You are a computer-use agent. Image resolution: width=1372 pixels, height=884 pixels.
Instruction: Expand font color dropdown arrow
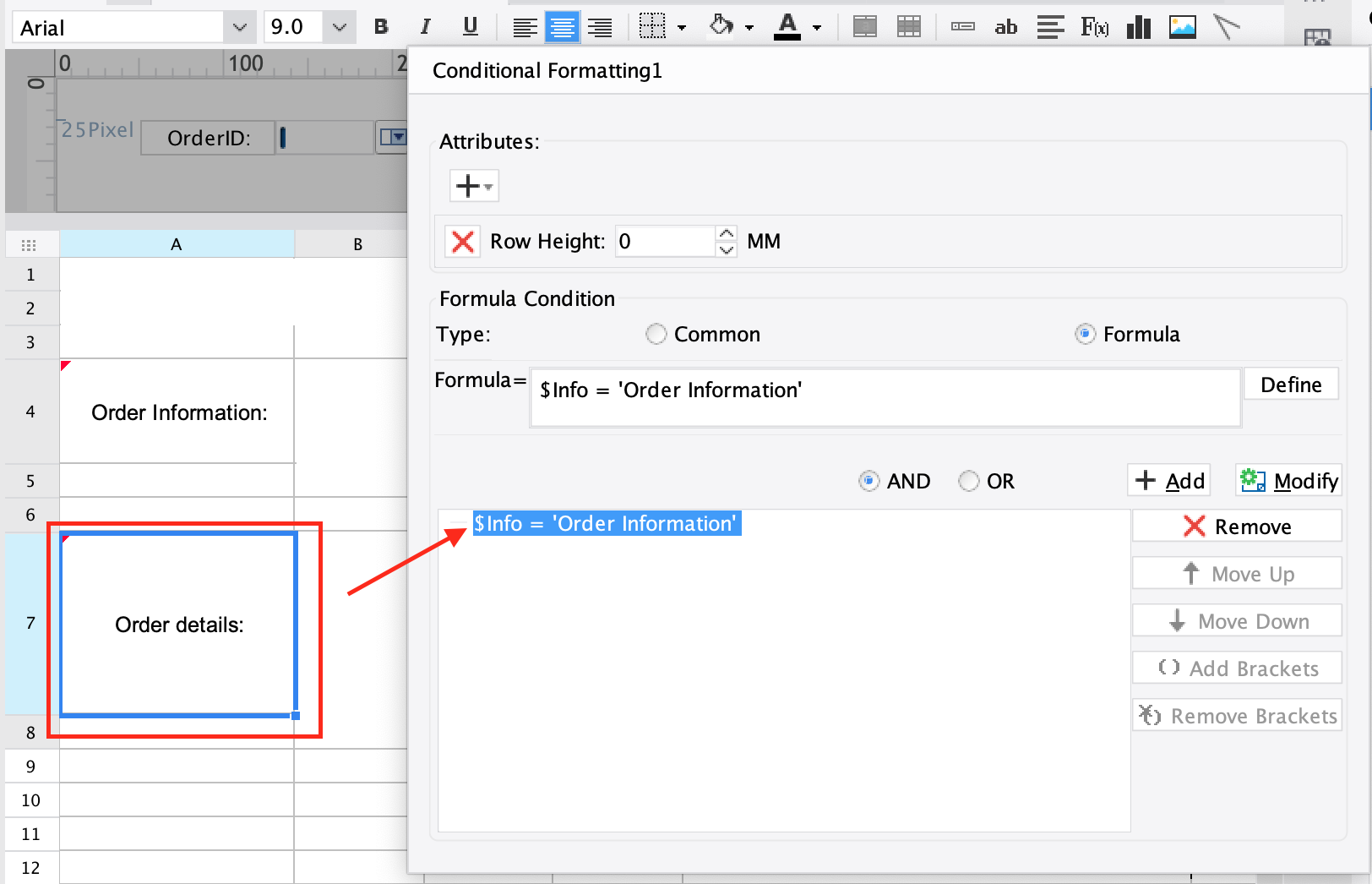817,28
